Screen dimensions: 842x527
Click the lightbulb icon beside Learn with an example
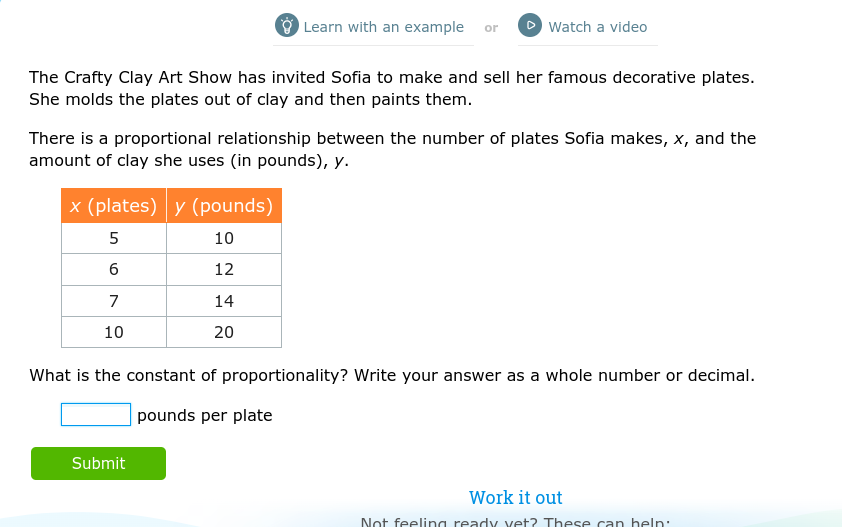(x=287, y=26)
